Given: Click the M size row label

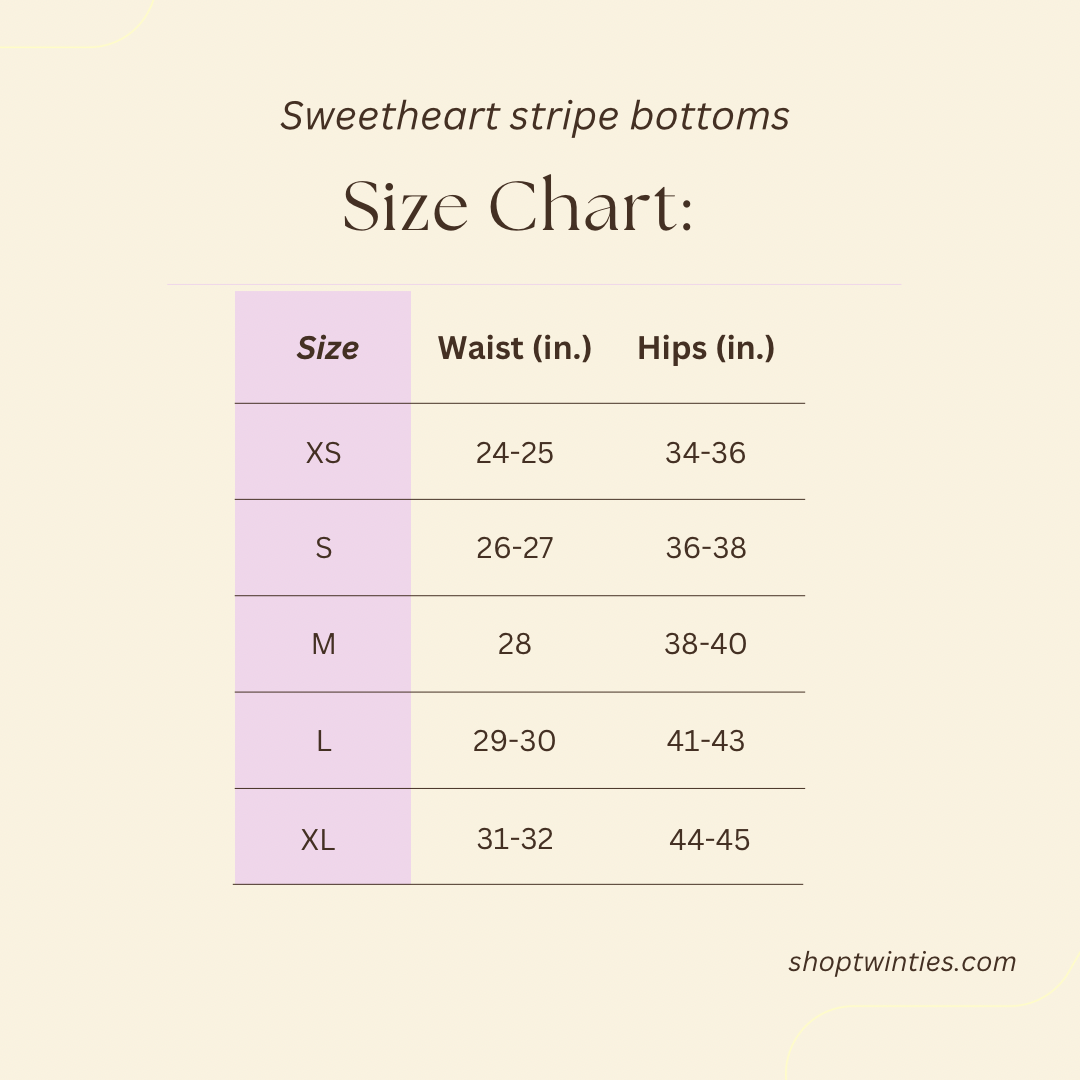Looking at the screenshot, I should [323, 644].
